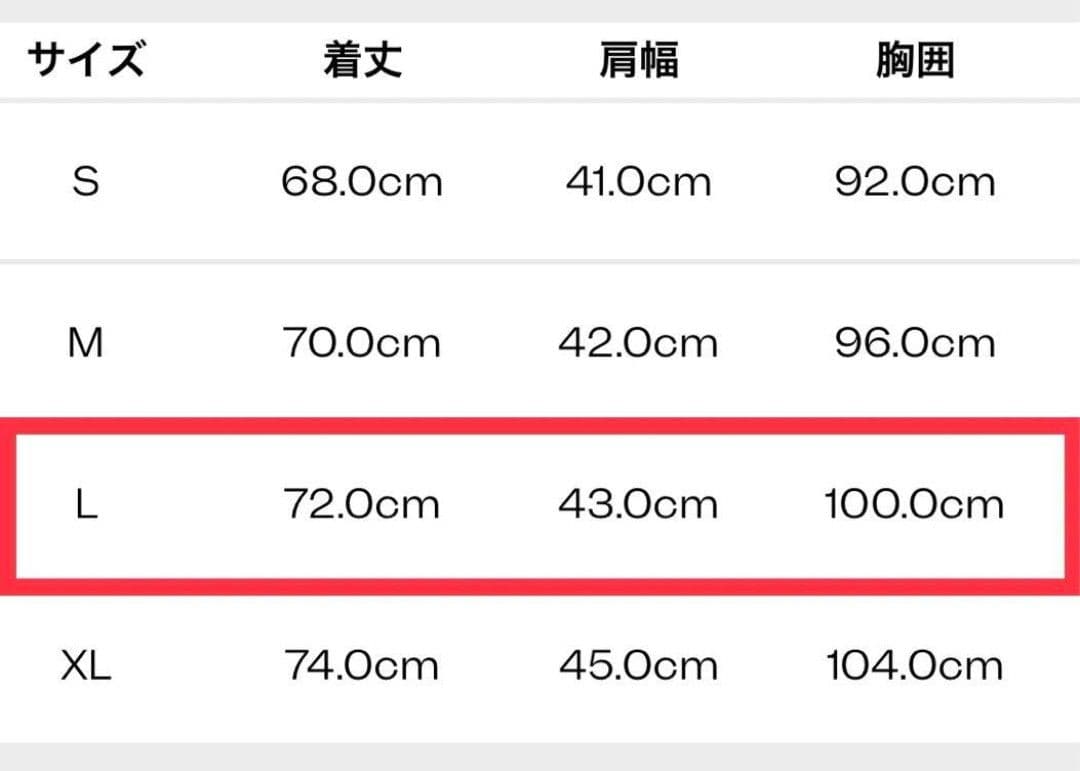Viewport: 1080px width, 771px height.
Task: Click the 45.0cm shoulder width value
Action: [x=639, y=666]
